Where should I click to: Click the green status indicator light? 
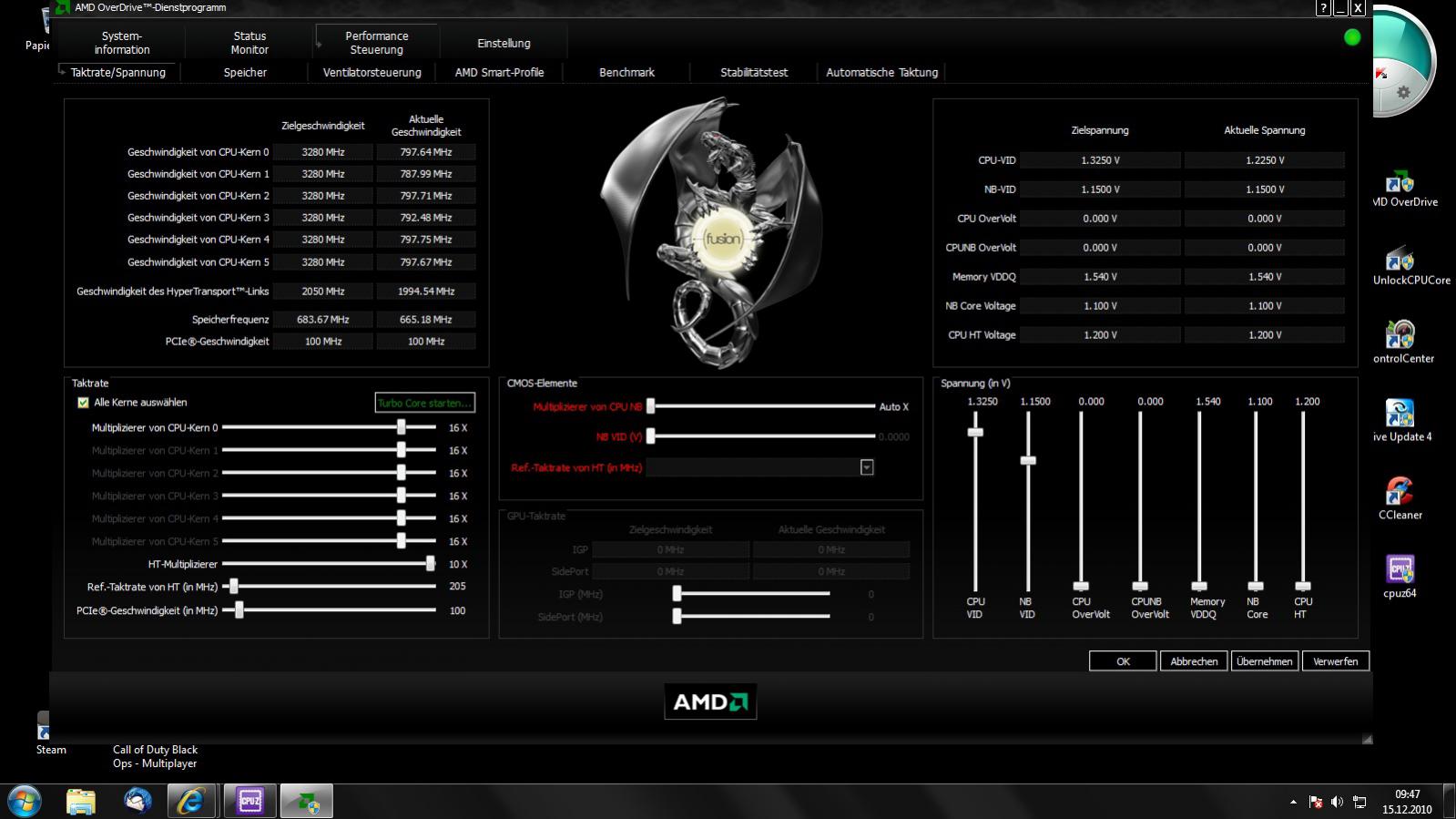coord(1352,37)
